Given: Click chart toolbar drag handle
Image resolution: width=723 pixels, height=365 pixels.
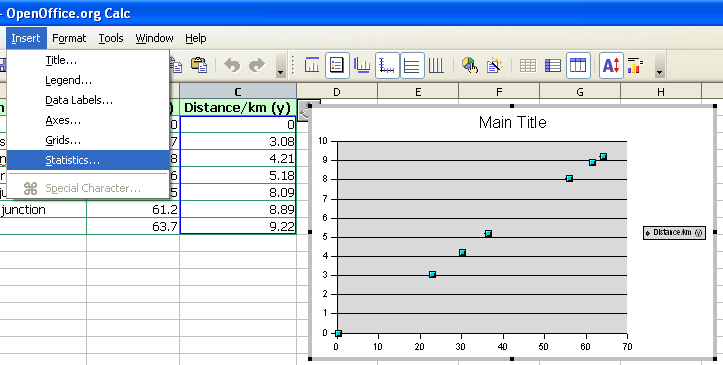Looking at the screenshot, I should coord(292,65).
